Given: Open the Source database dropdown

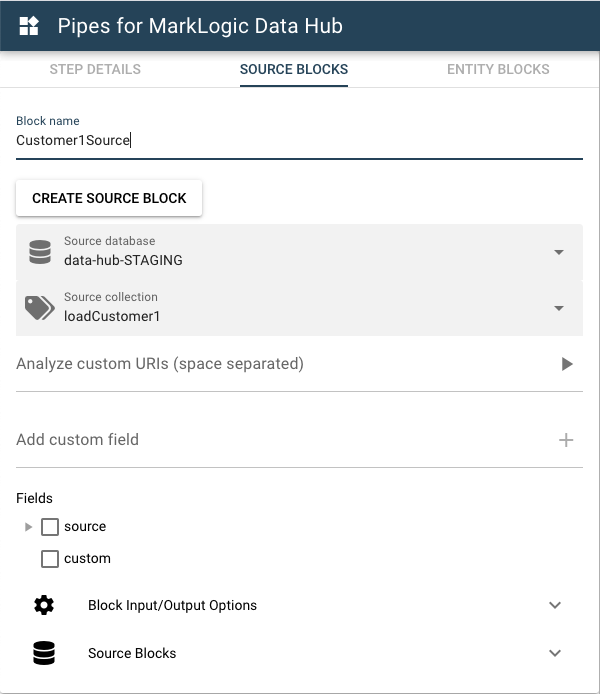Looking at the screenshot, I should pyautogui.click(x=559, y=252).
